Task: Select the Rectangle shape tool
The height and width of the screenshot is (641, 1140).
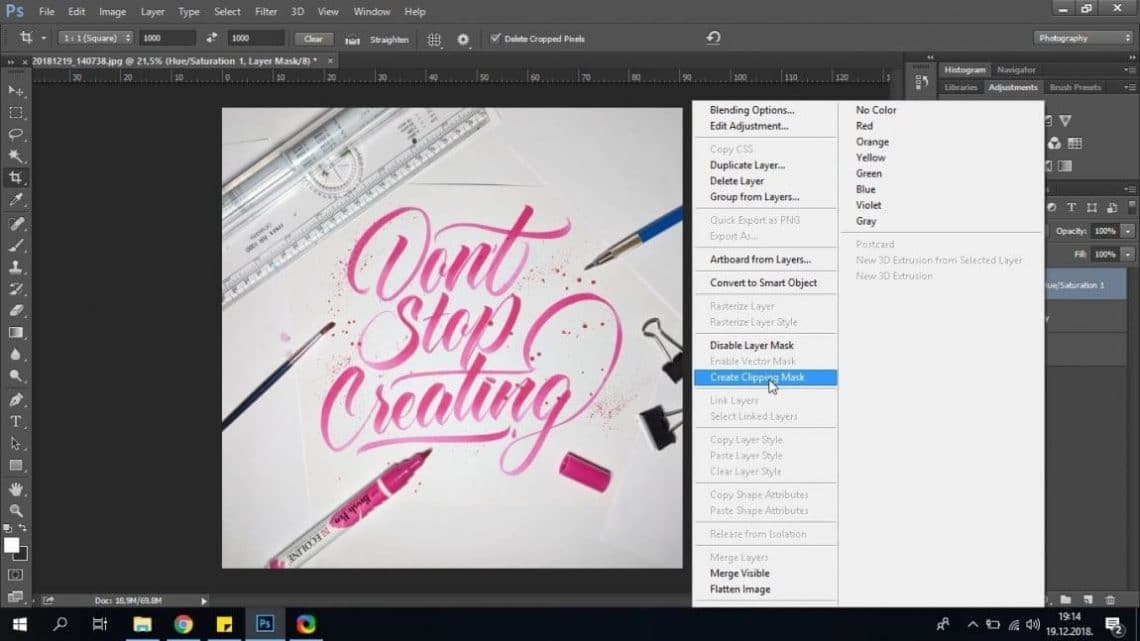Action: (x=16, y=465)
